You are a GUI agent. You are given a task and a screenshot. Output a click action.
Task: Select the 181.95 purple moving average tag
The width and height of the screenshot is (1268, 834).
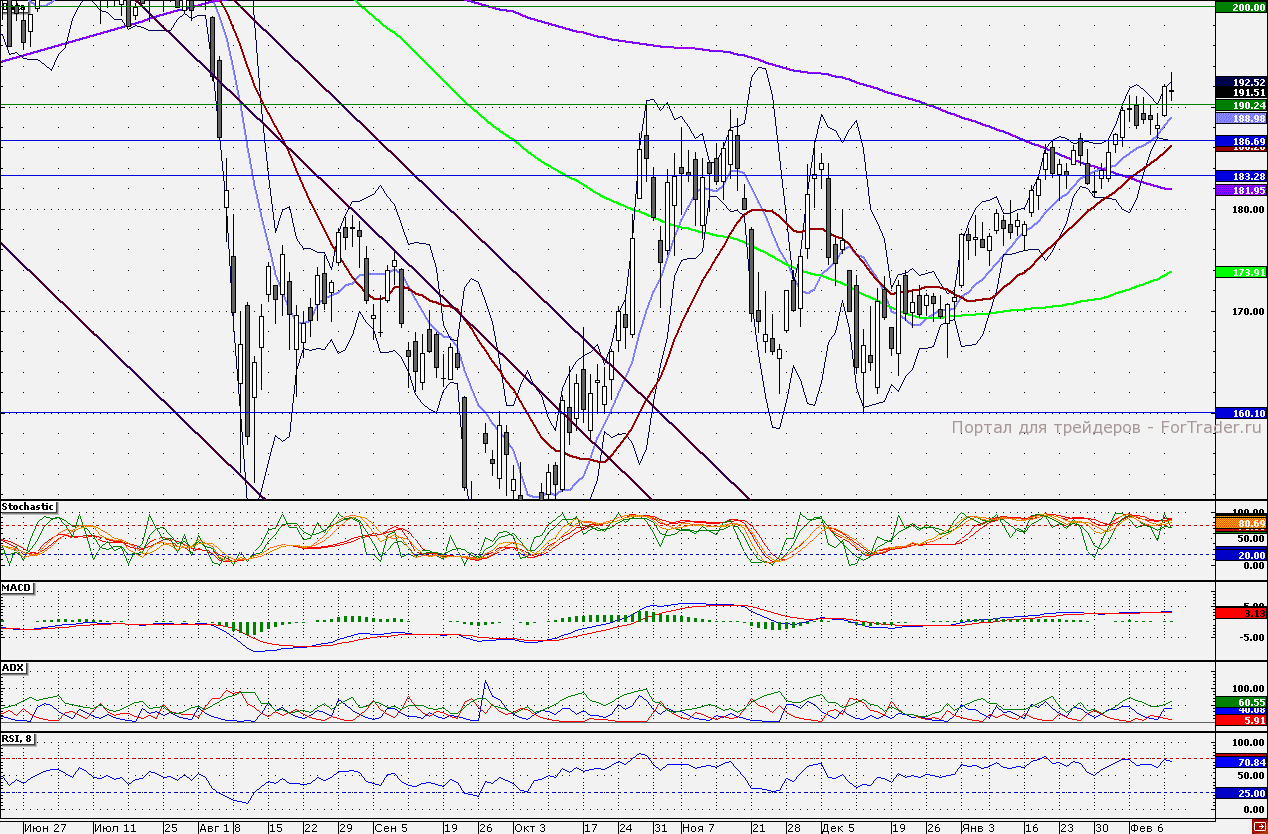coord(1241,190)
